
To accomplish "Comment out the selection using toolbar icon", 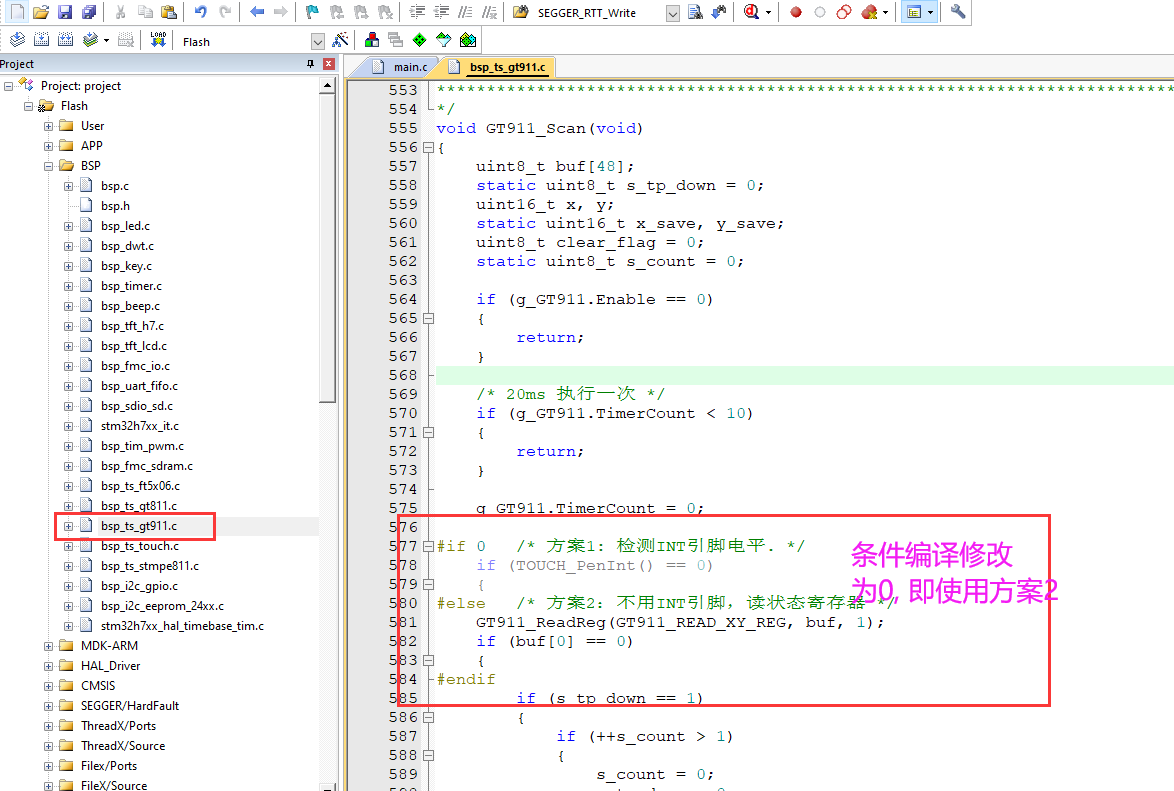I will point(465,12).
